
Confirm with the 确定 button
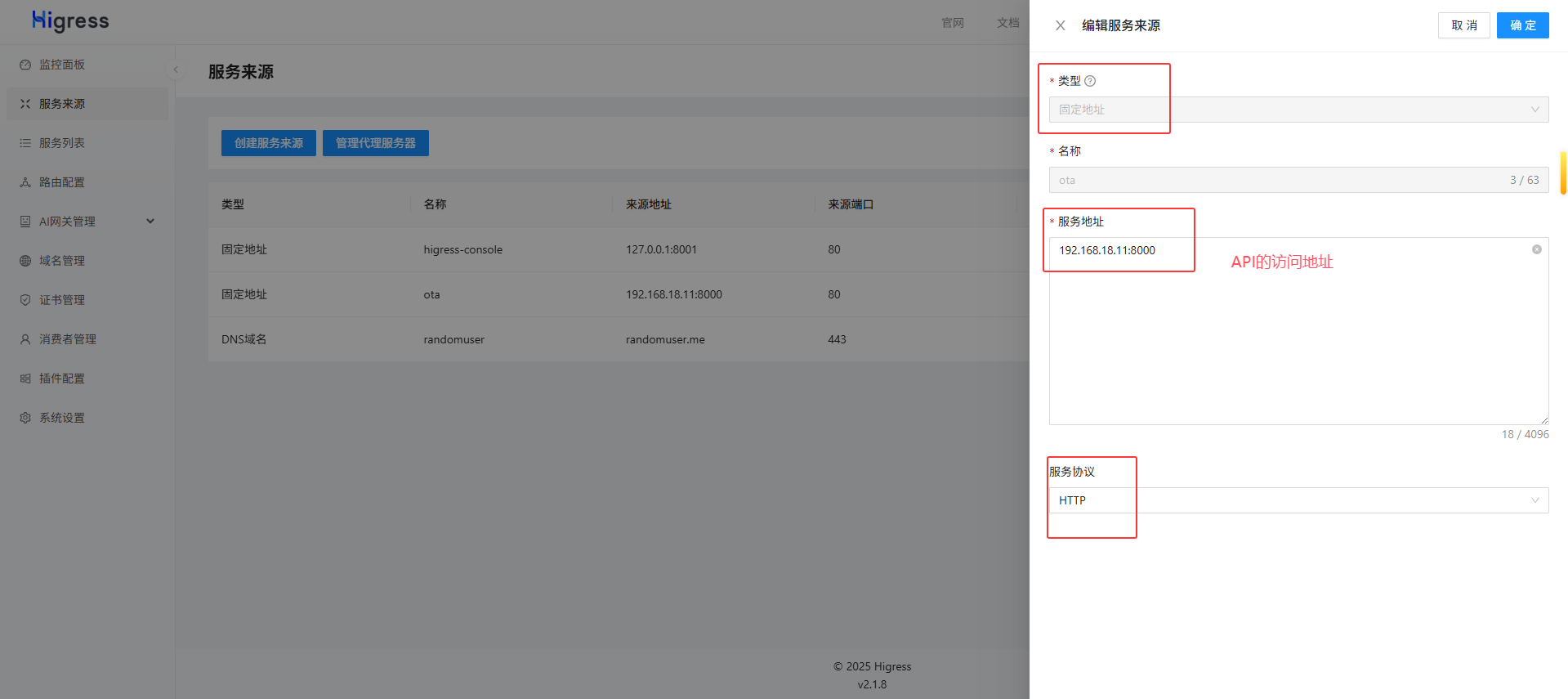(1523, 25)
